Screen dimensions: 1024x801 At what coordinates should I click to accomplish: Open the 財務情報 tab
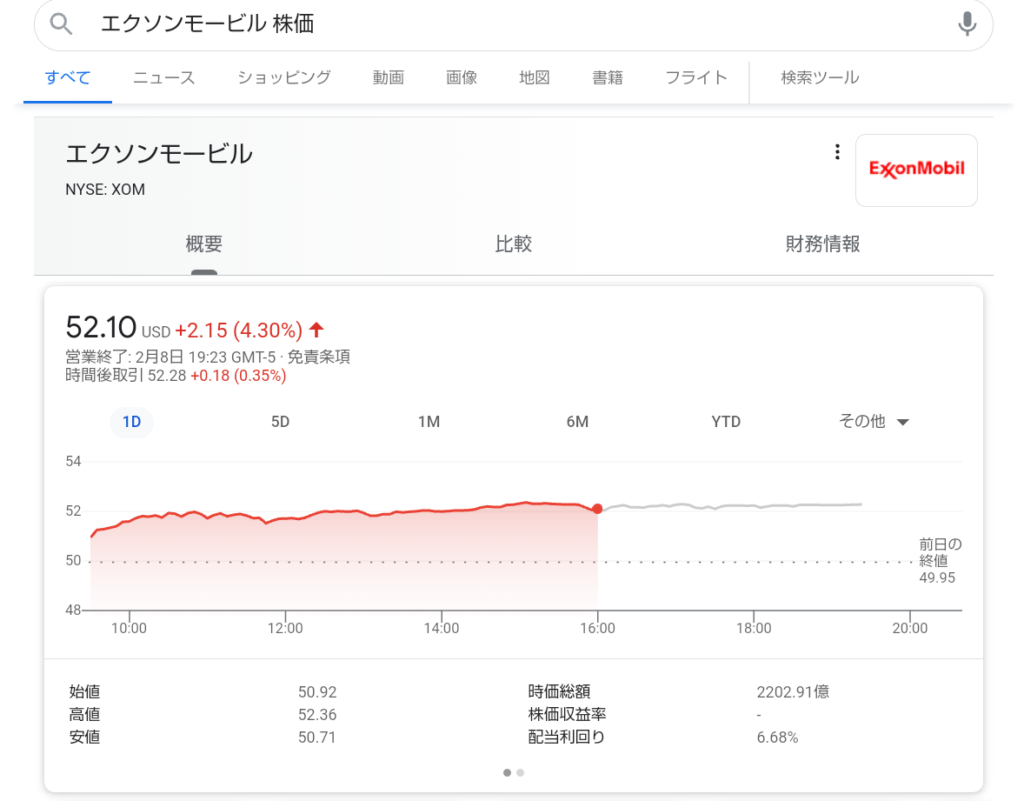point(822,244)
